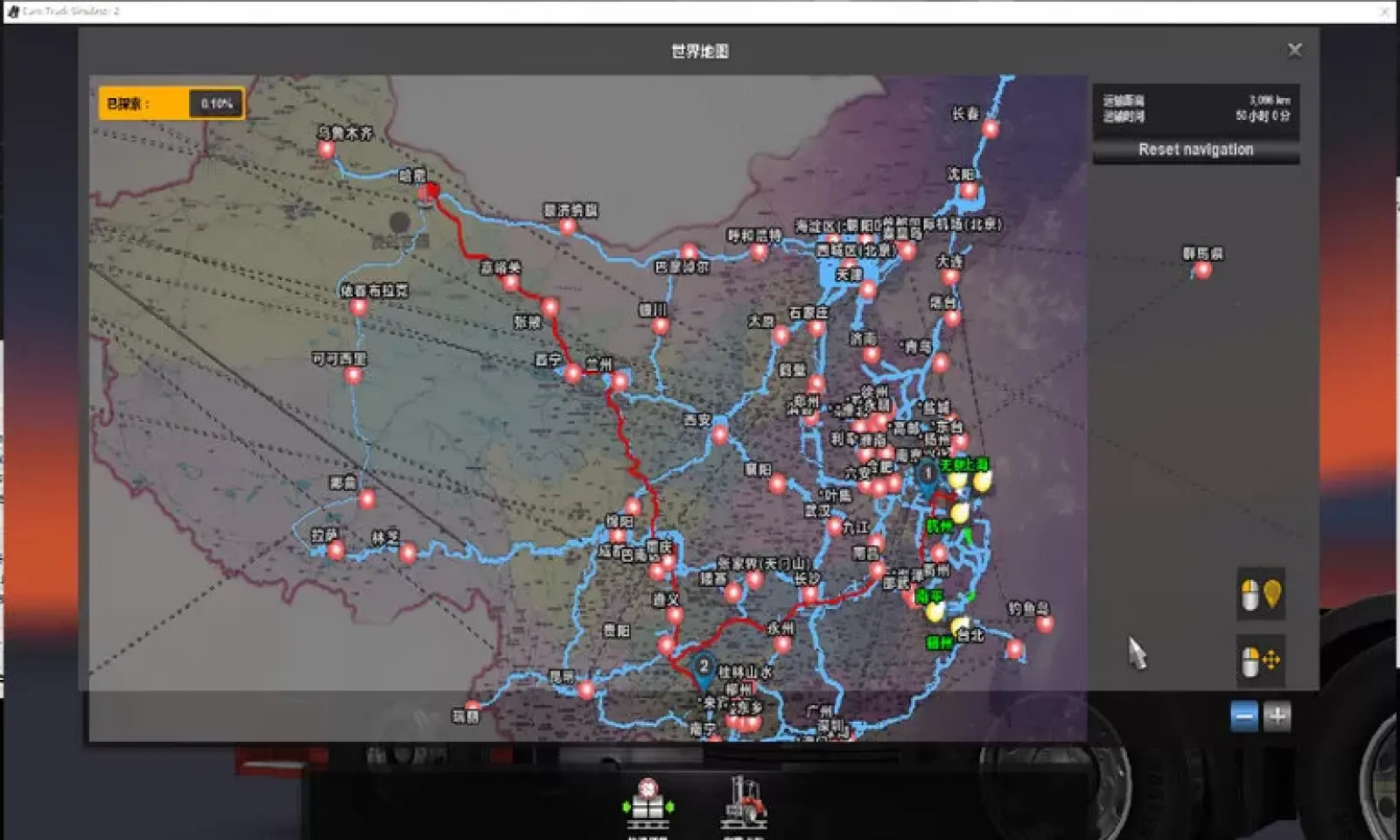Select the 大连 city marker
1400x840 pixels.
[950, 277]
